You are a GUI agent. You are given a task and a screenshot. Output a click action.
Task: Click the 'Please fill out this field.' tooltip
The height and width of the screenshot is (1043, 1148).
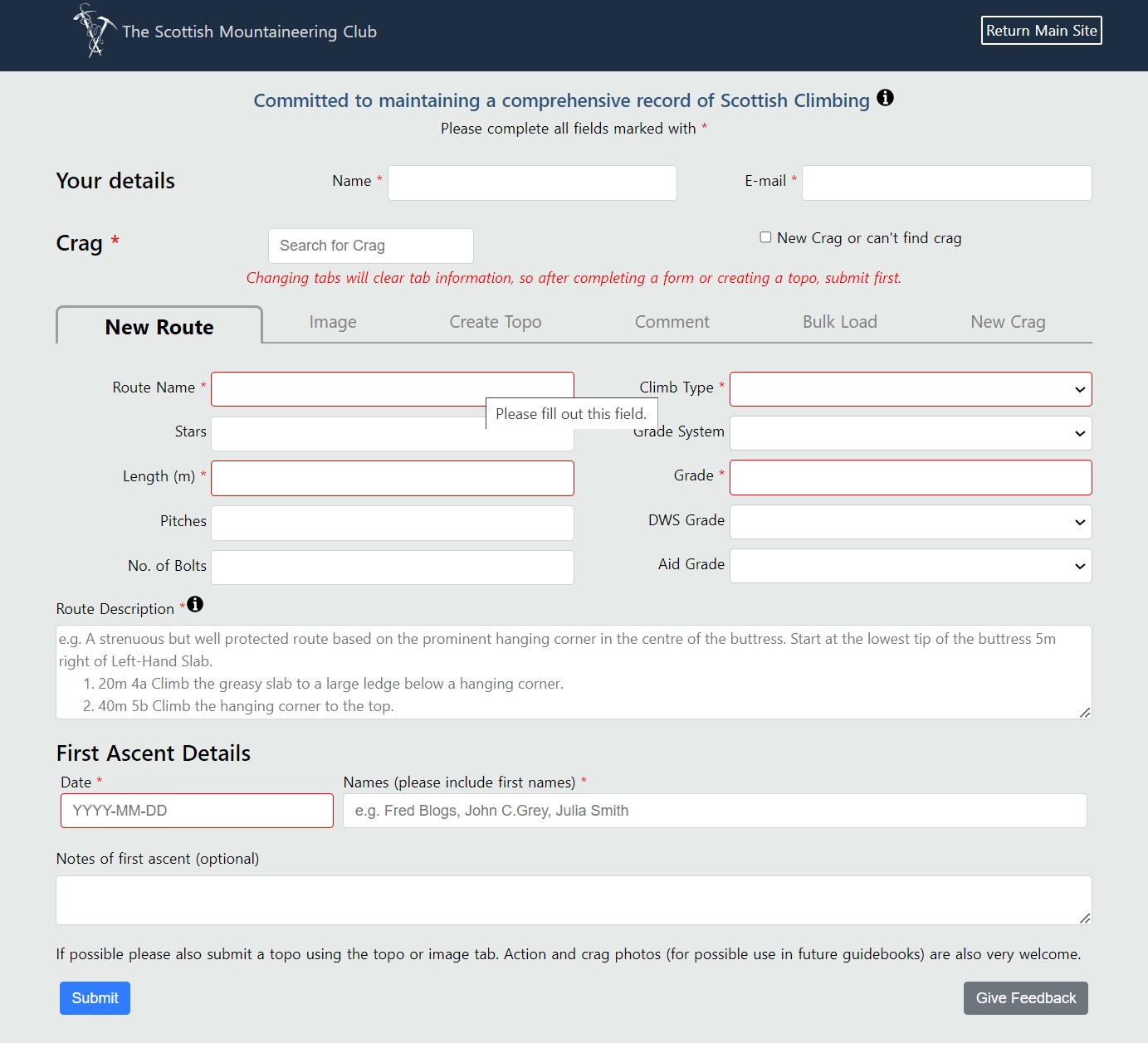(571, 414)
